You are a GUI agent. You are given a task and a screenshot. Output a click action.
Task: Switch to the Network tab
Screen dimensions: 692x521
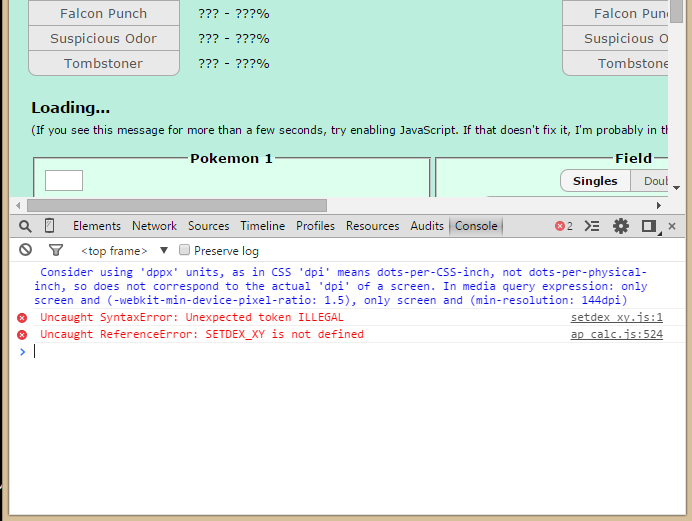pyautogui.click(x=154, y=226)
